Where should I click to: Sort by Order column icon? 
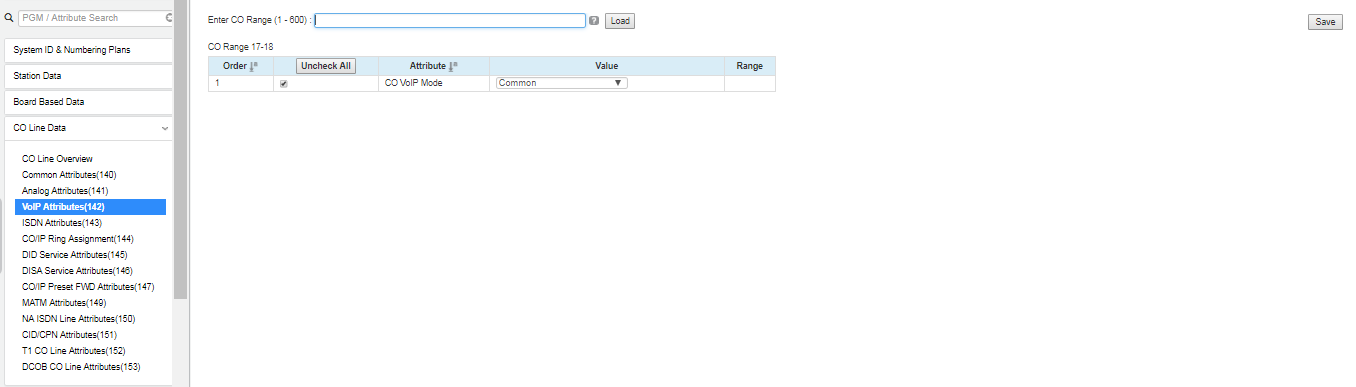point(253,66)
